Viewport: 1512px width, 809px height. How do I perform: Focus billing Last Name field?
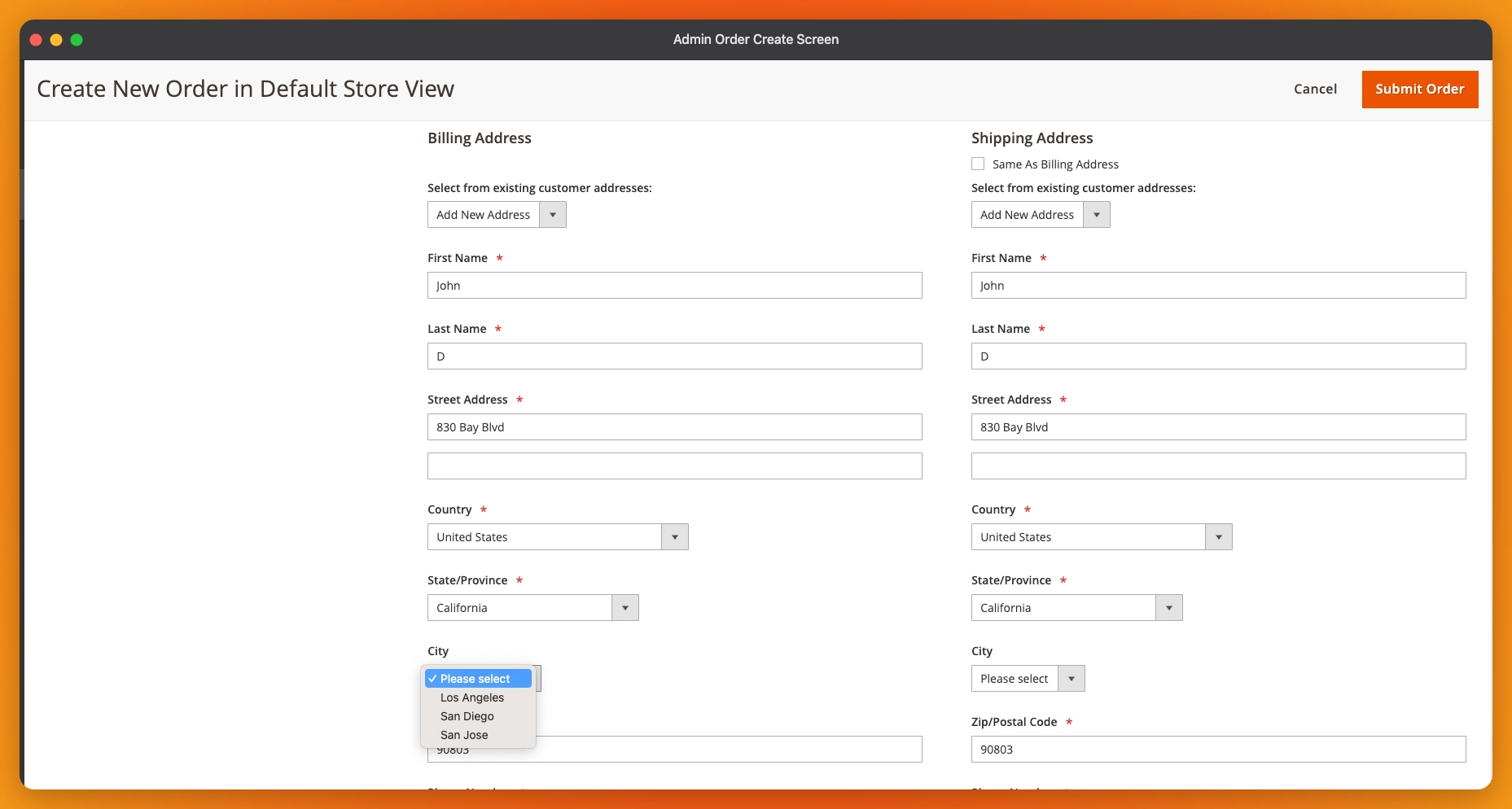coord(675,356)
